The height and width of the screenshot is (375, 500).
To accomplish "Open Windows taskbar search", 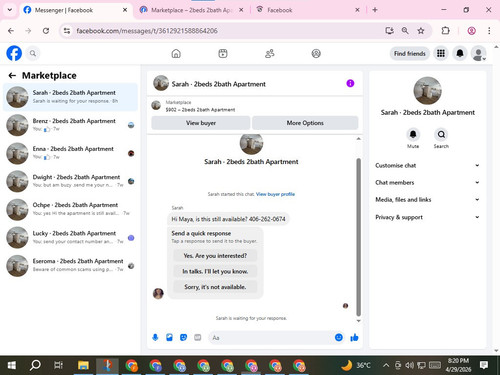I will tap(35, 365).
